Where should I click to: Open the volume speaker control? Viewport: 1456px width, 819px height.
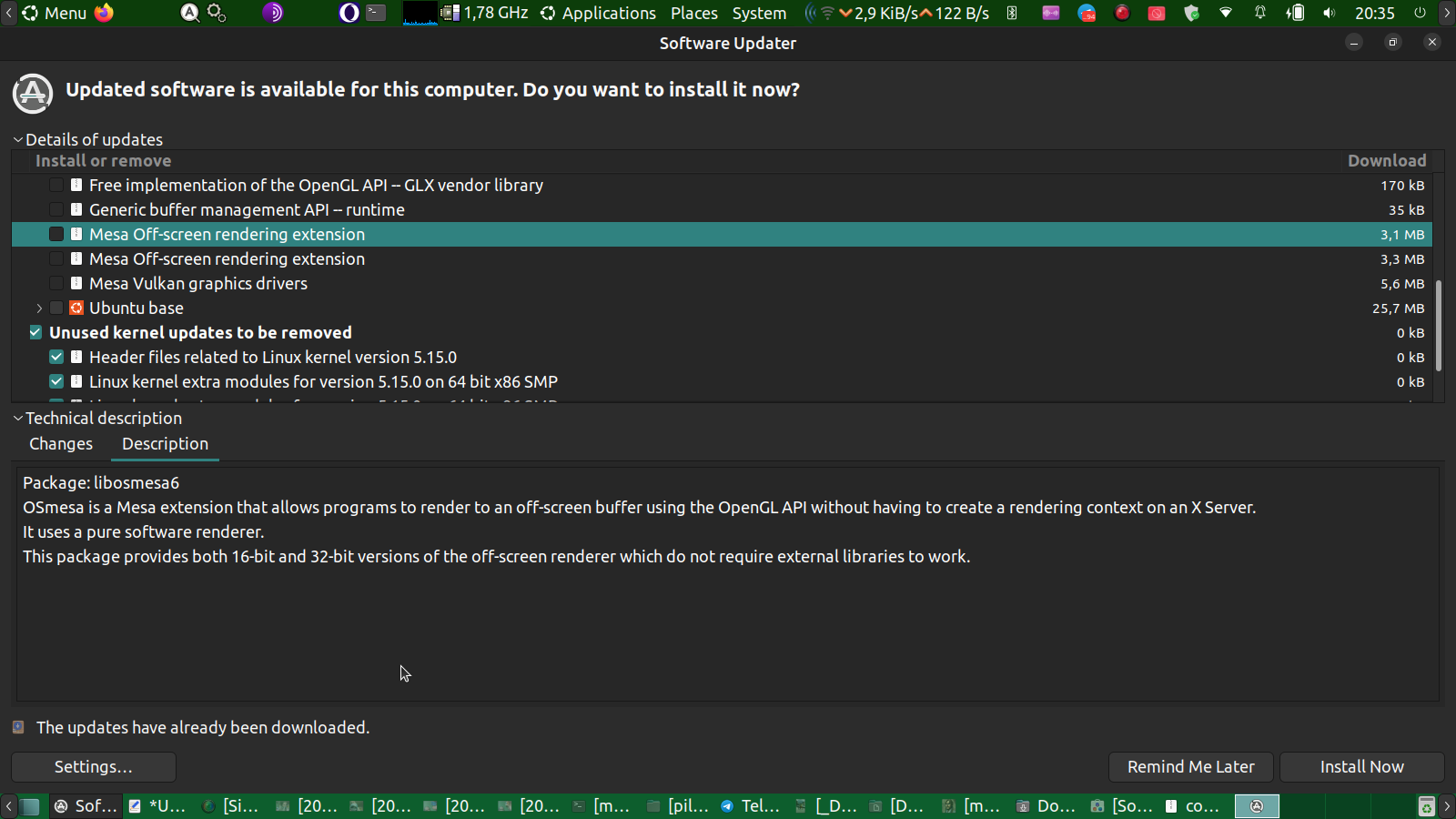1330,13
